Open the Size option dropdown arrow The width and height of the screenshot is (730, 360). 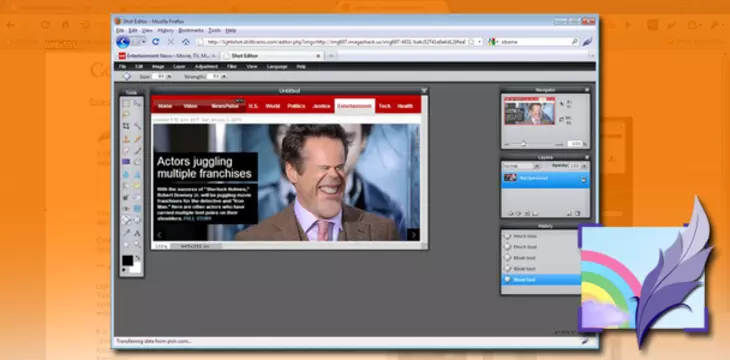tap(169, 76)
